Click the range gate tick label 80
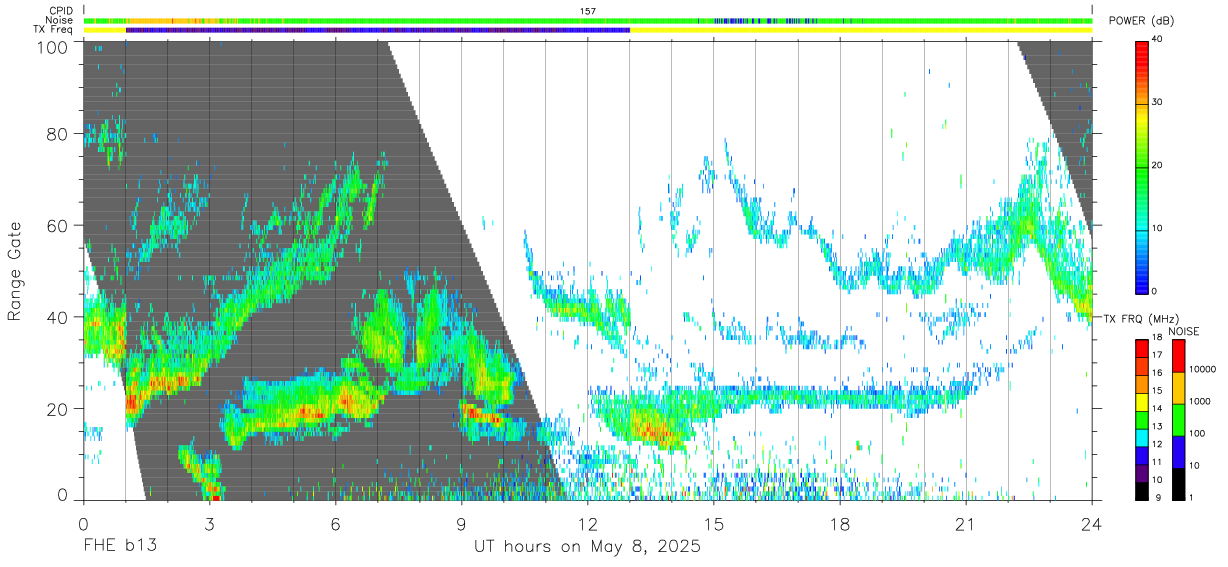The image size is (1228, 567). 58,133
